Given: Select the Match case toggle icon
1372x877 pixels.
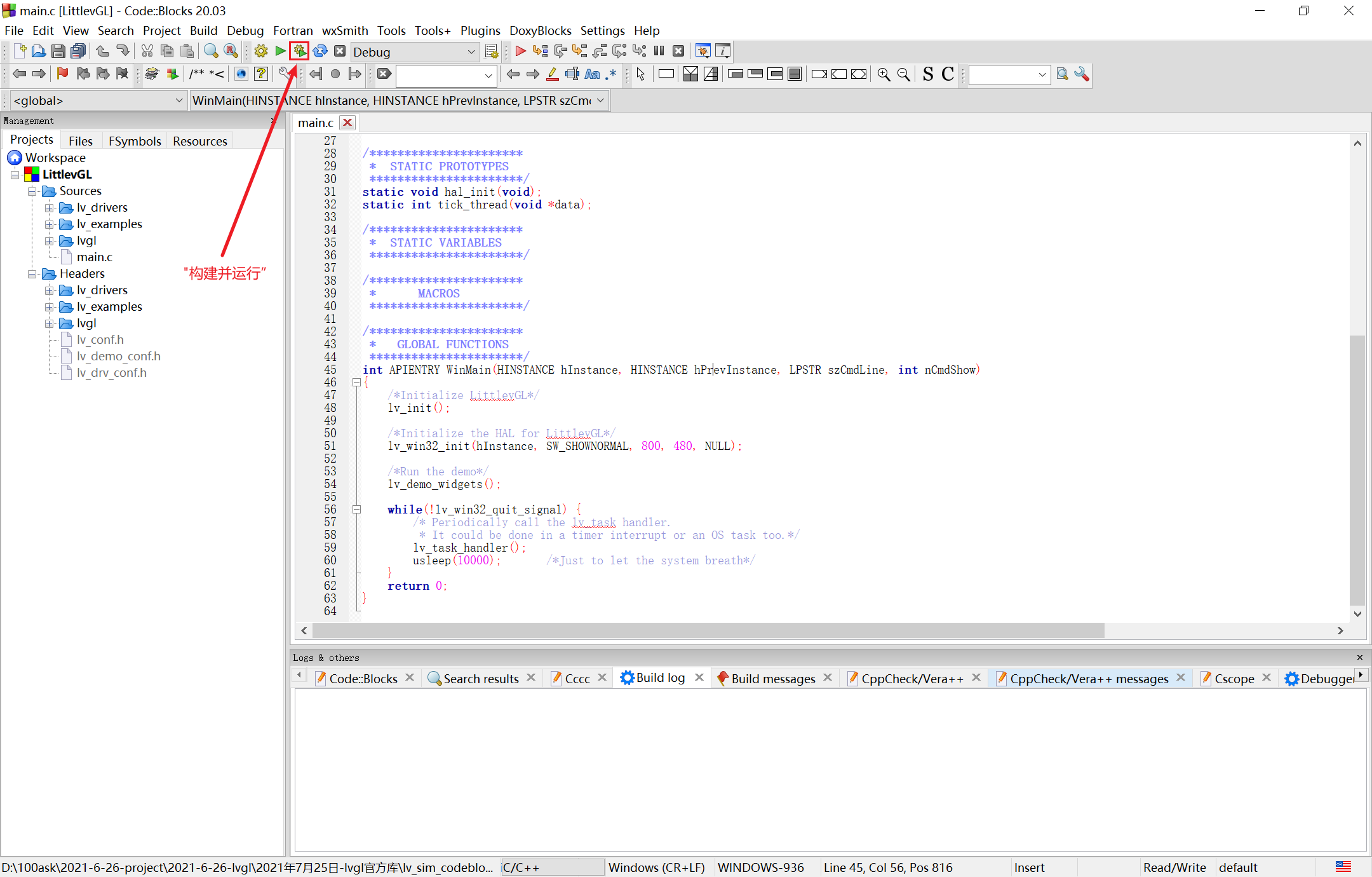Looking at the screenshot, I should [592, 74].
